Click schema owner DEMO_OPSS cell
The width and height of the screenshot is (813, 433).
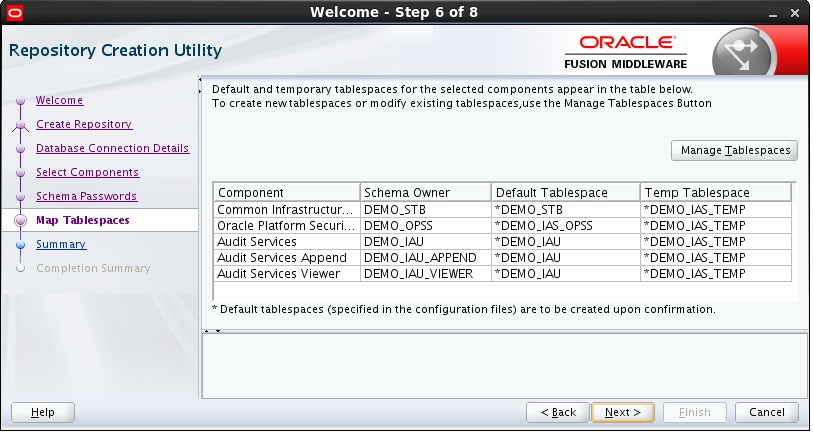[426, 226]
